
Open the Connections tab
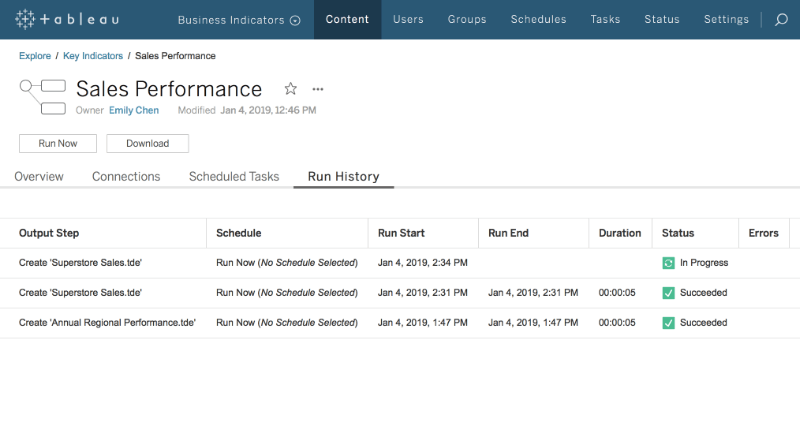pos(126,177)
